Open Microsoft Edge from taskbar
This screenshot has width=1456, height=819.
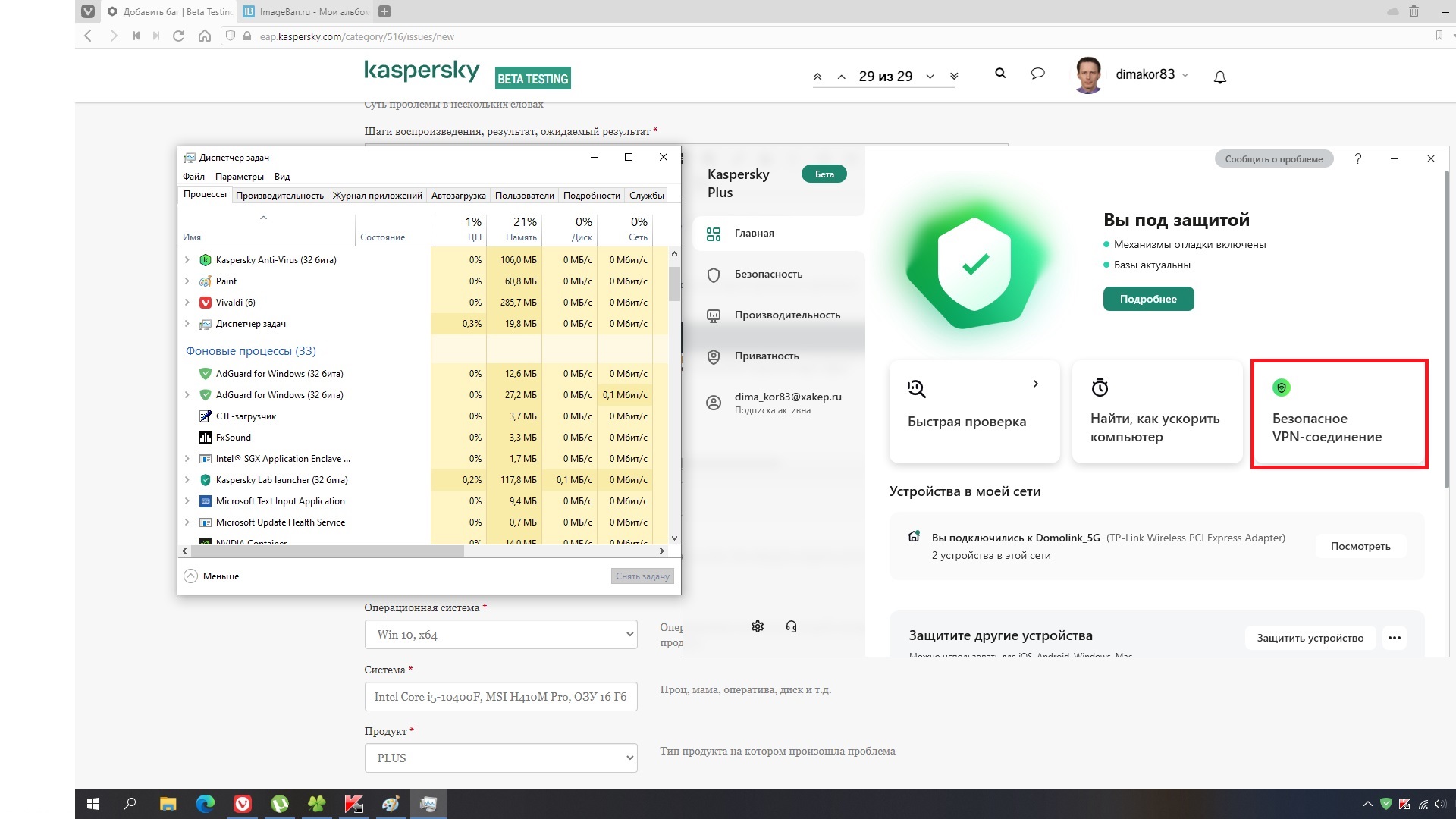pos(205,804)
